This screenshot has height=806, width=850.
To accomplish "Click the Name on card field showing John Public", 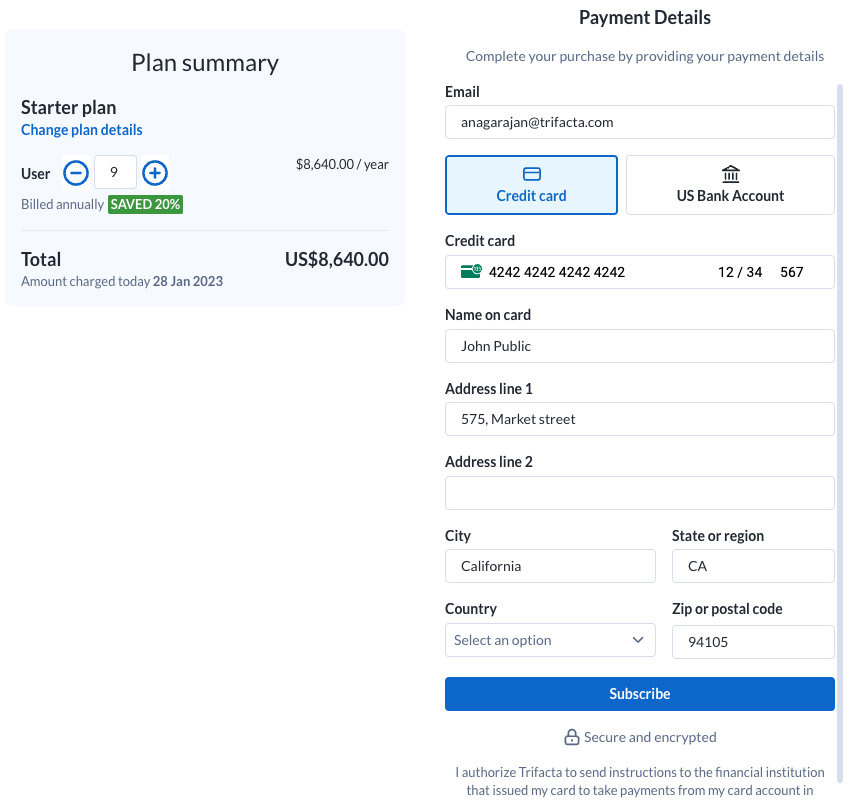I will click(639, 345).
